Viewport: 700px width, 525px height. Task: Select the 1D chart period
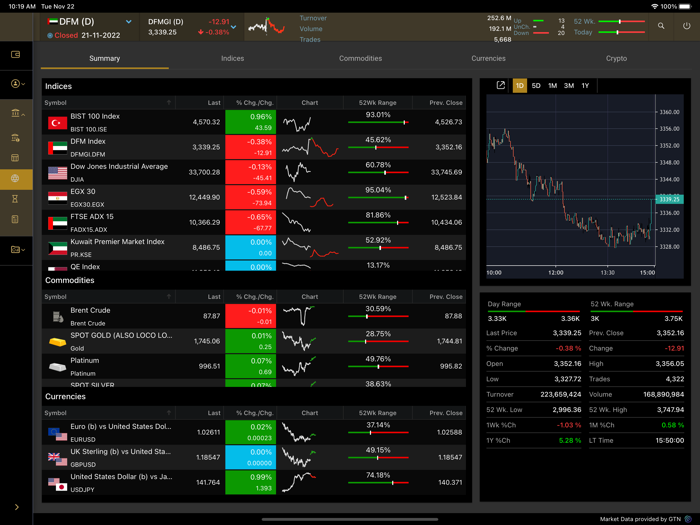tap(520, 86)
